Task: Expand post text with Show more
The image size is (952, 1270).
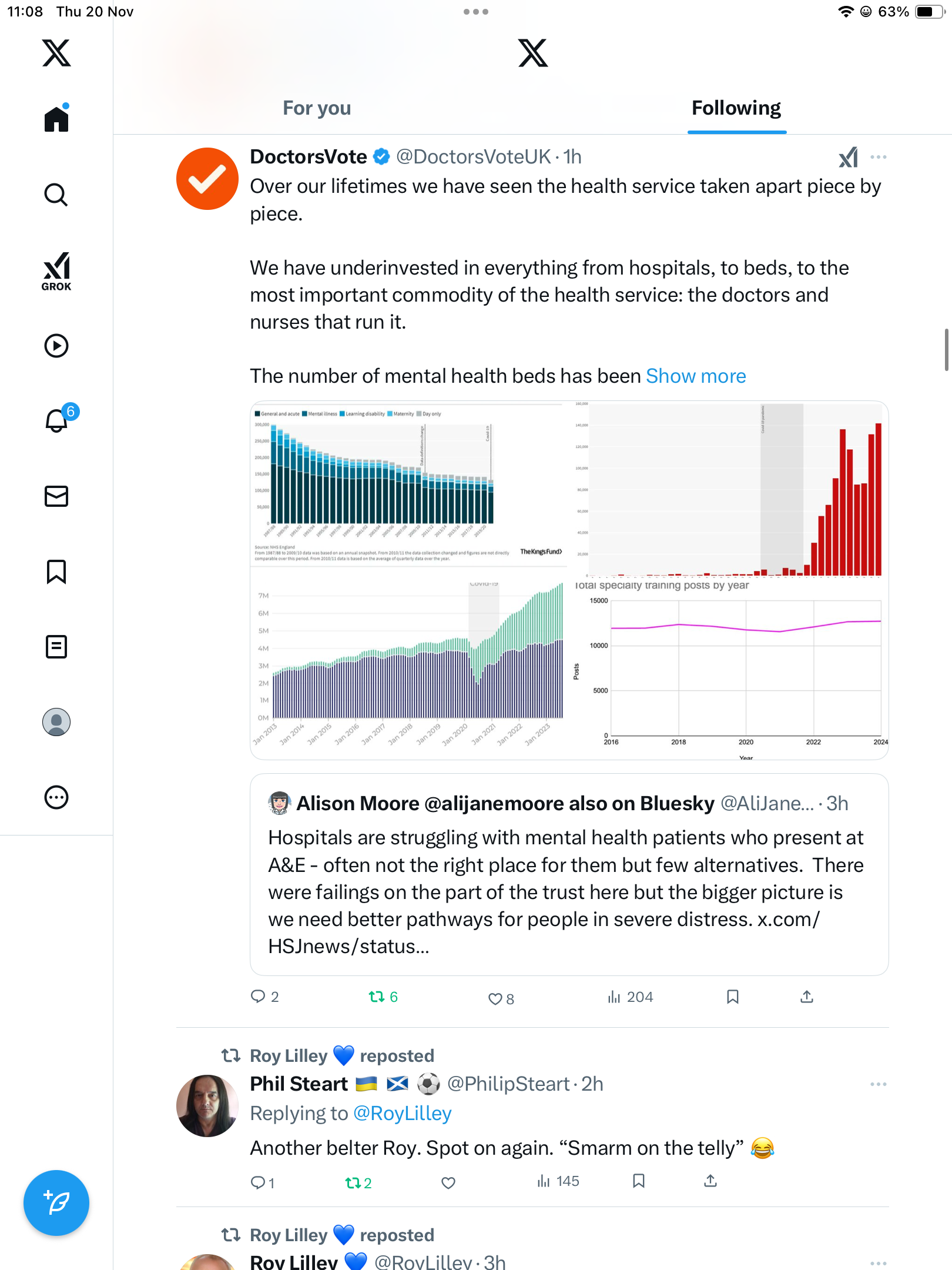Action: pyautogui.click(x=696, y=376)
